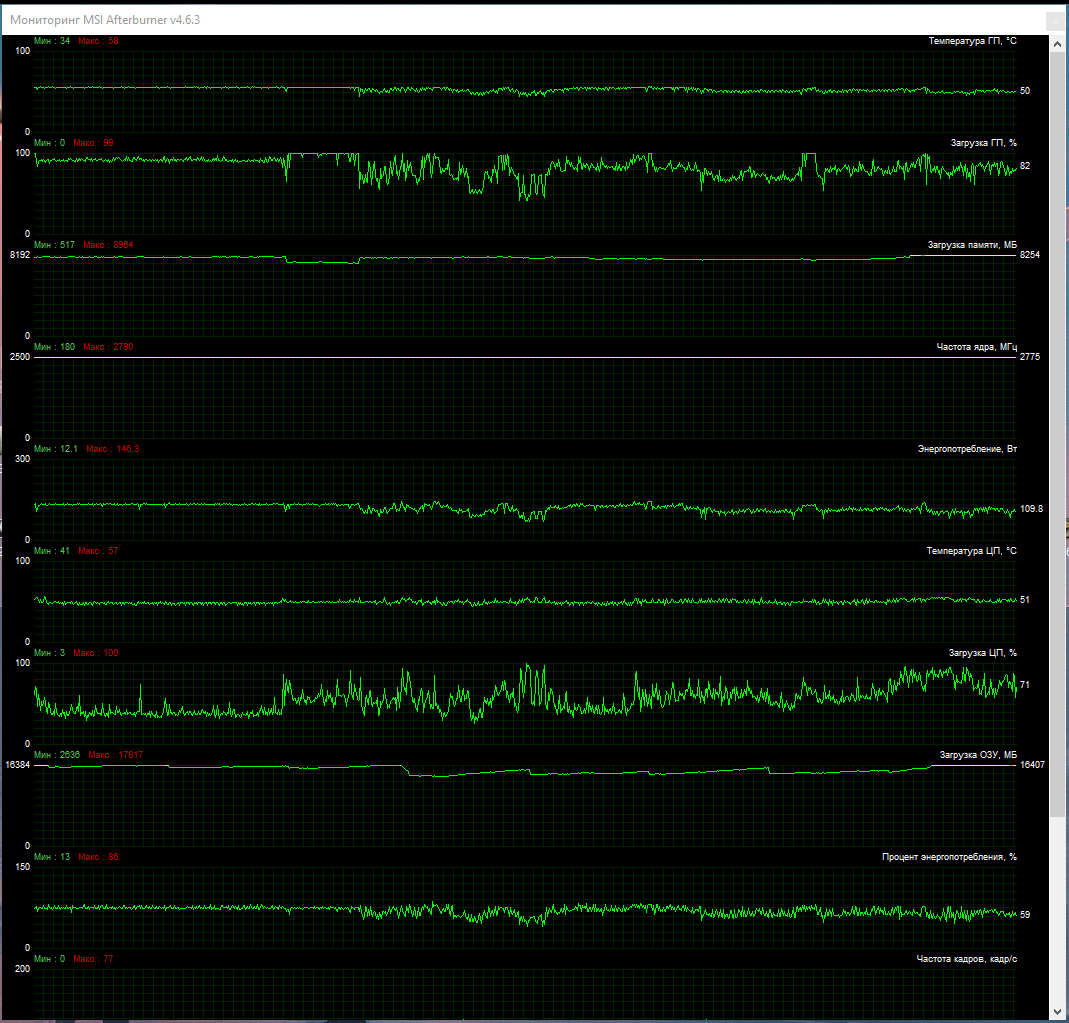Close the MSI Afterburner monitoring window

click(x=1055, y=21)
